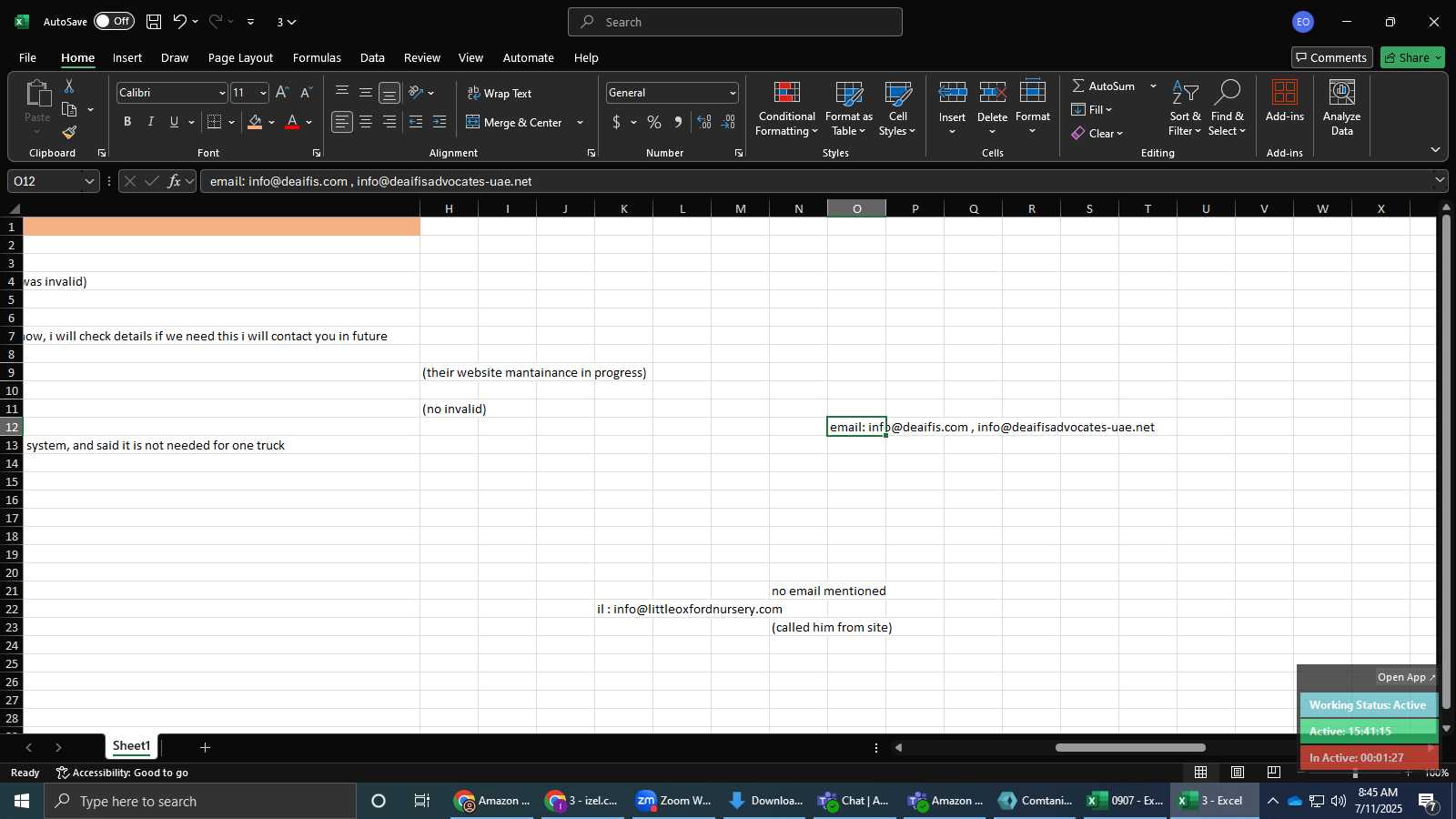Open the Fill dropdown

[x=1092, y=109]
